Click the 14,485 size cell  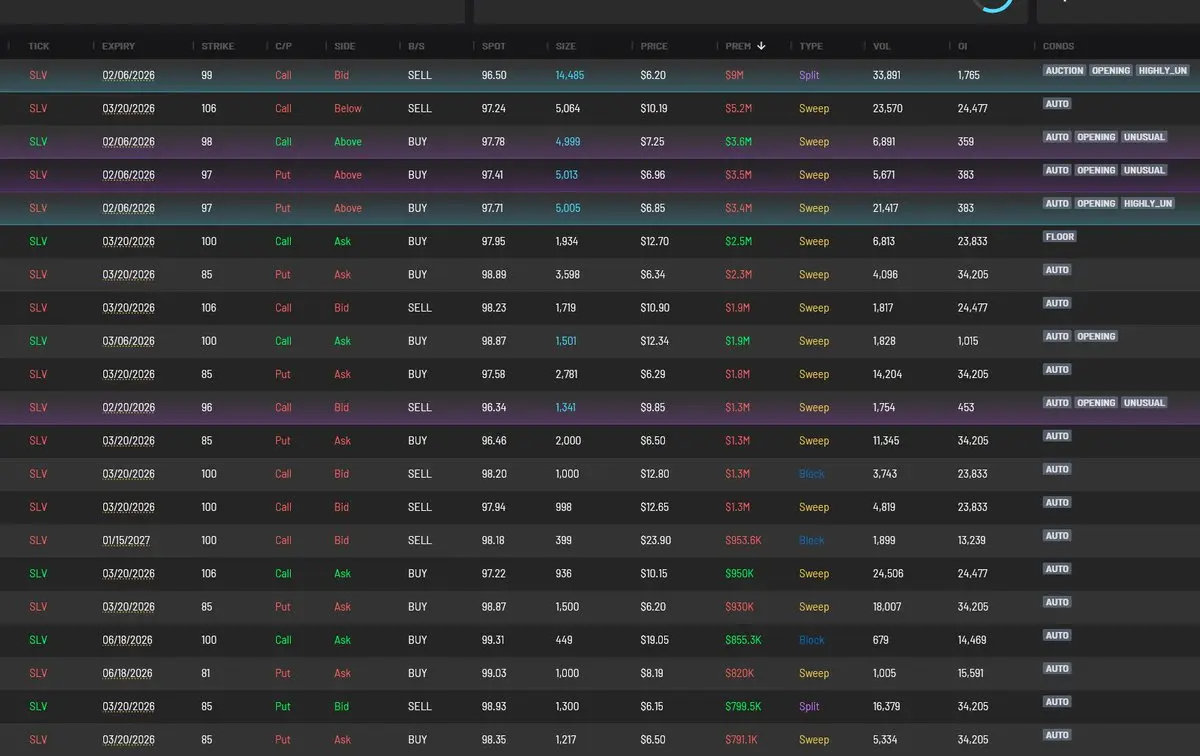570,75
